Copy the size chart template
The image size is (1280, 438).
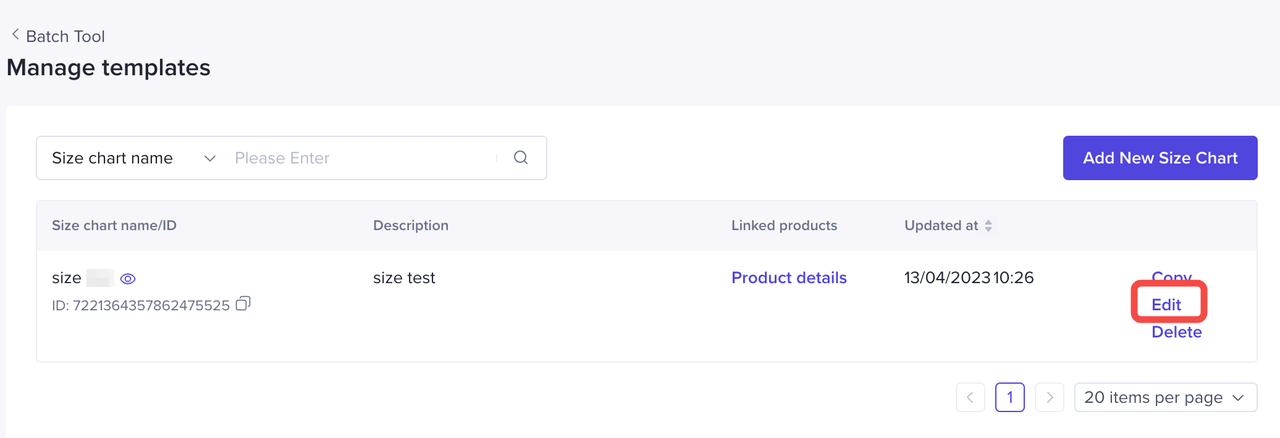coord(1171,277)
